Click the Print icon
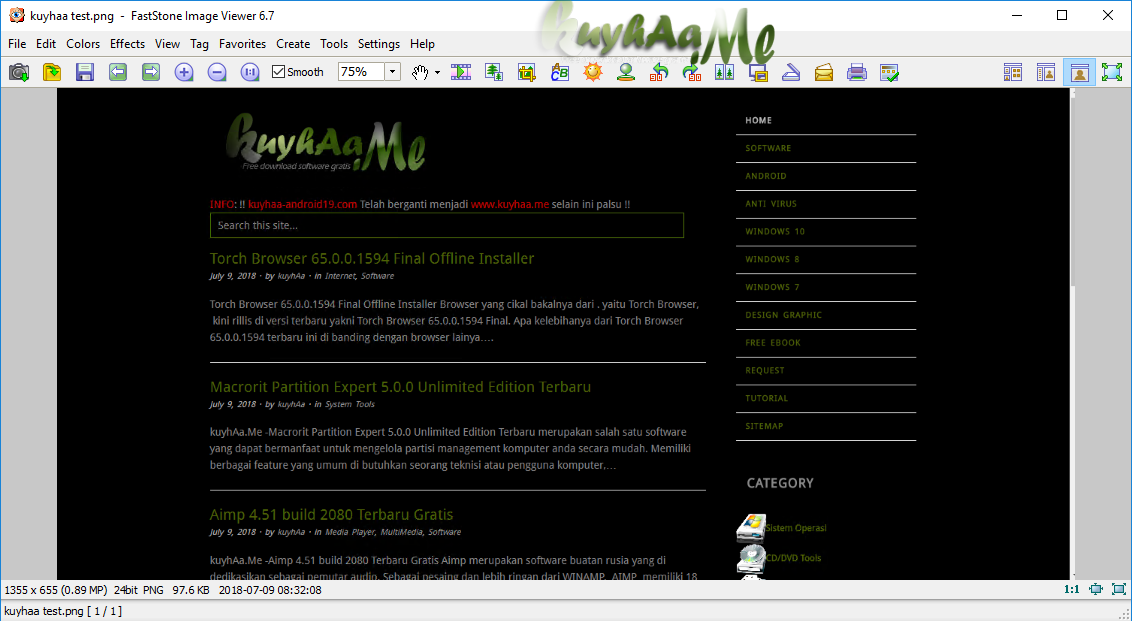Screen dimensions: 1132x621 856,72
